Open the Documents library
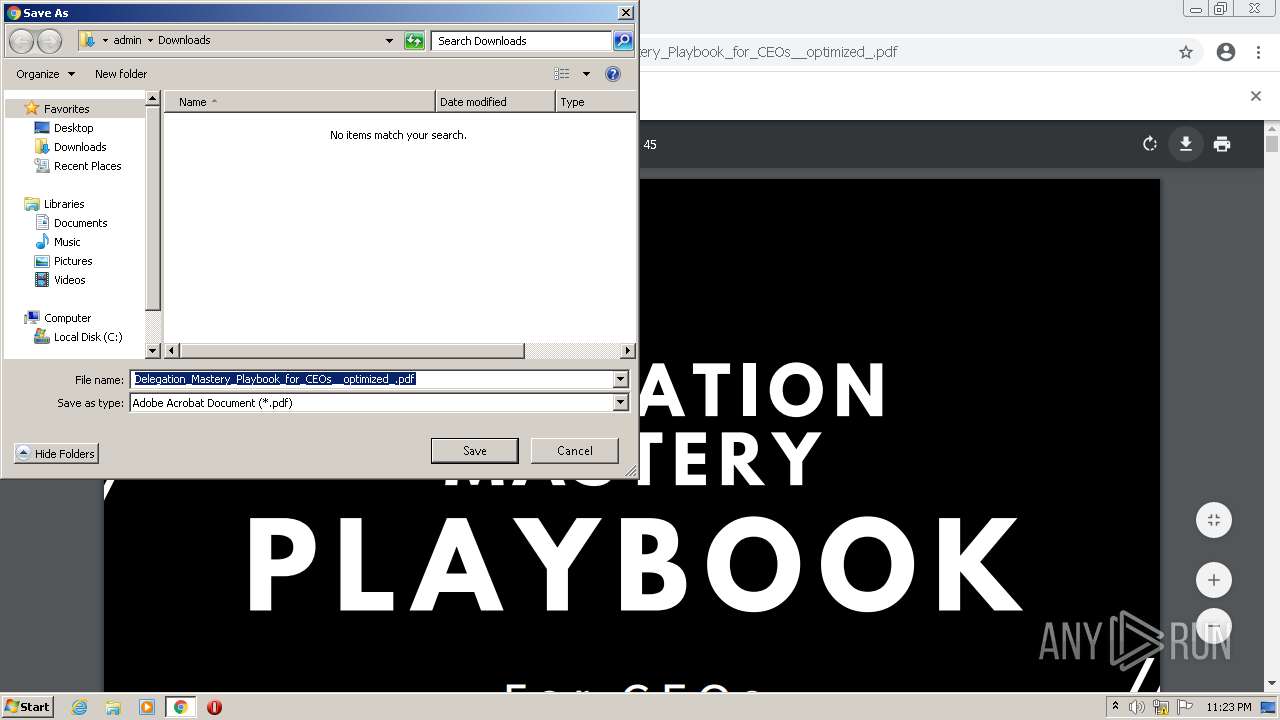The width and height of the screenshot is (1280, 720). 80,223
